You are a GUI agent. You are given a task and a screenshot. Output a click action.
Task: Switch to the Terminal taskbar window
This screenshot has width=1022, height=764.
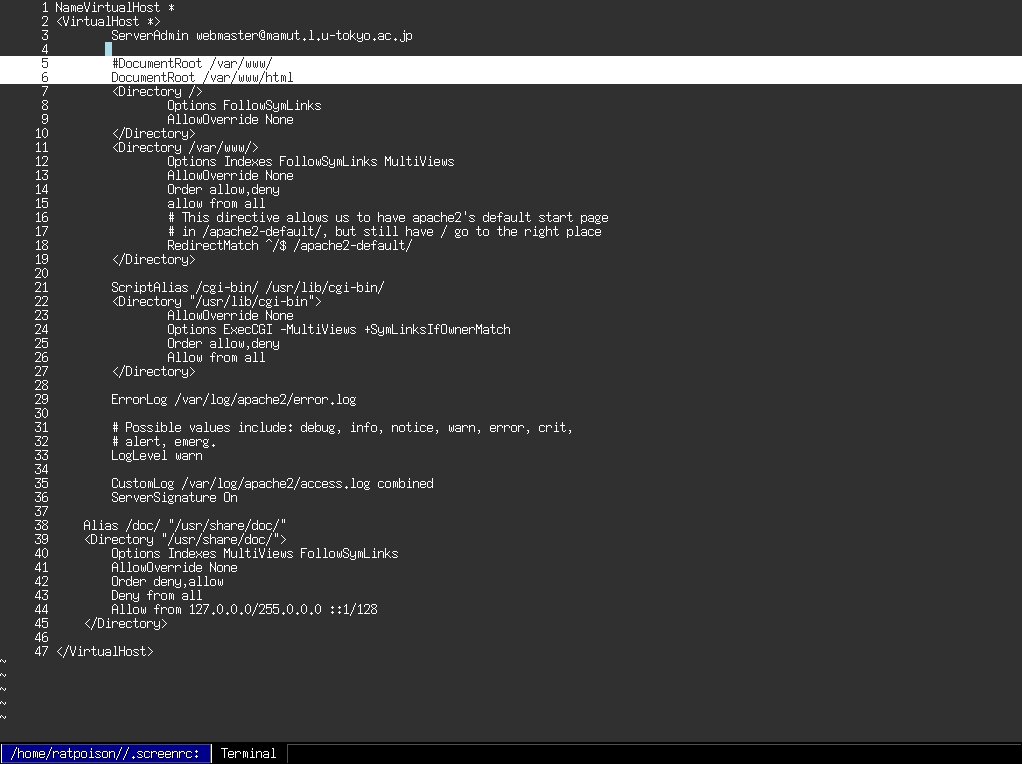point(248,753)
